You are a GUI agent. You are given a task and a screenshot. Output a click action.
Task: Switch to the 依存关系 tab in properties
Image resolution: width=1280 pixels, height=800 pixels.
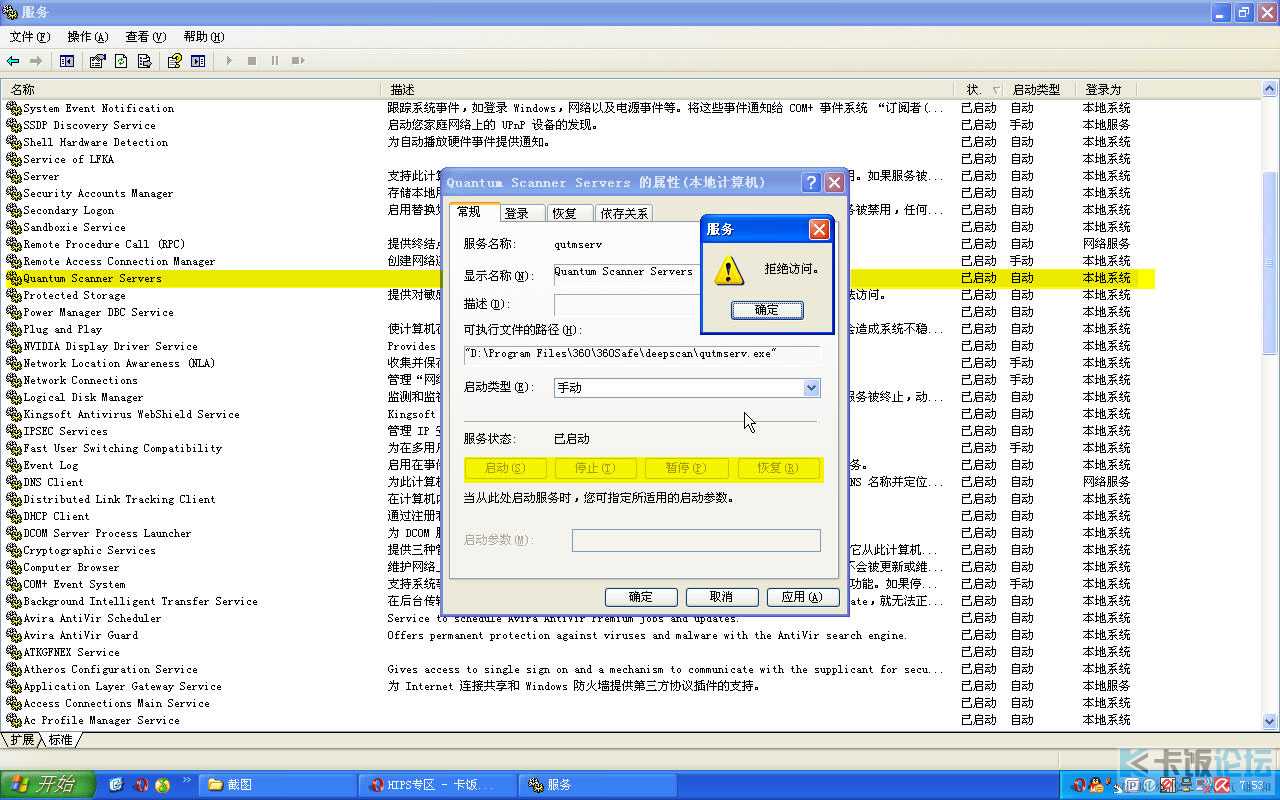(x=624, y=213)
